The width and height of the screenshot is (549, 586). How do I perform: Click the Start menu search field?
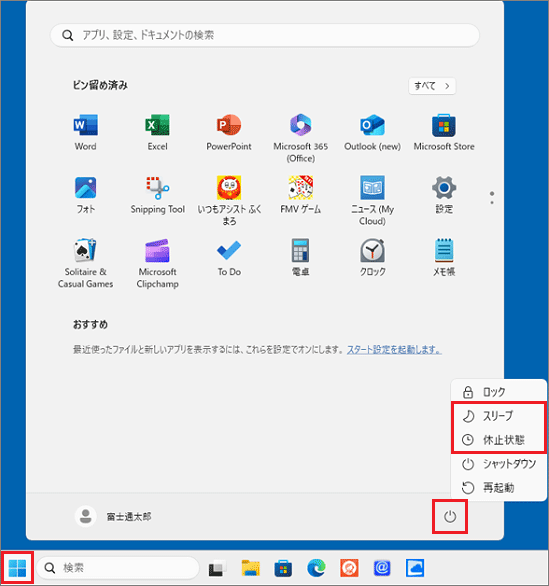click(x=265, y=35)
